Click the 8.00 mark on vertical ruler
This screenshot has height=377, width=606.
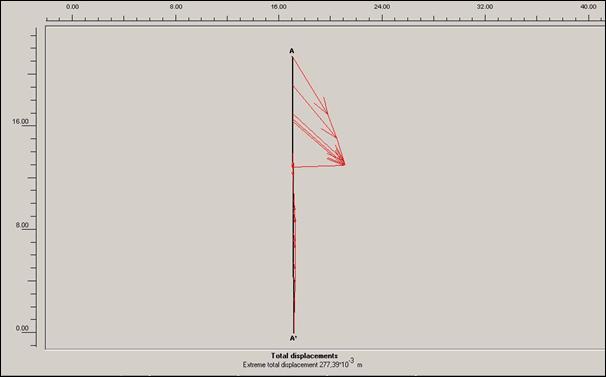(22, 225)
